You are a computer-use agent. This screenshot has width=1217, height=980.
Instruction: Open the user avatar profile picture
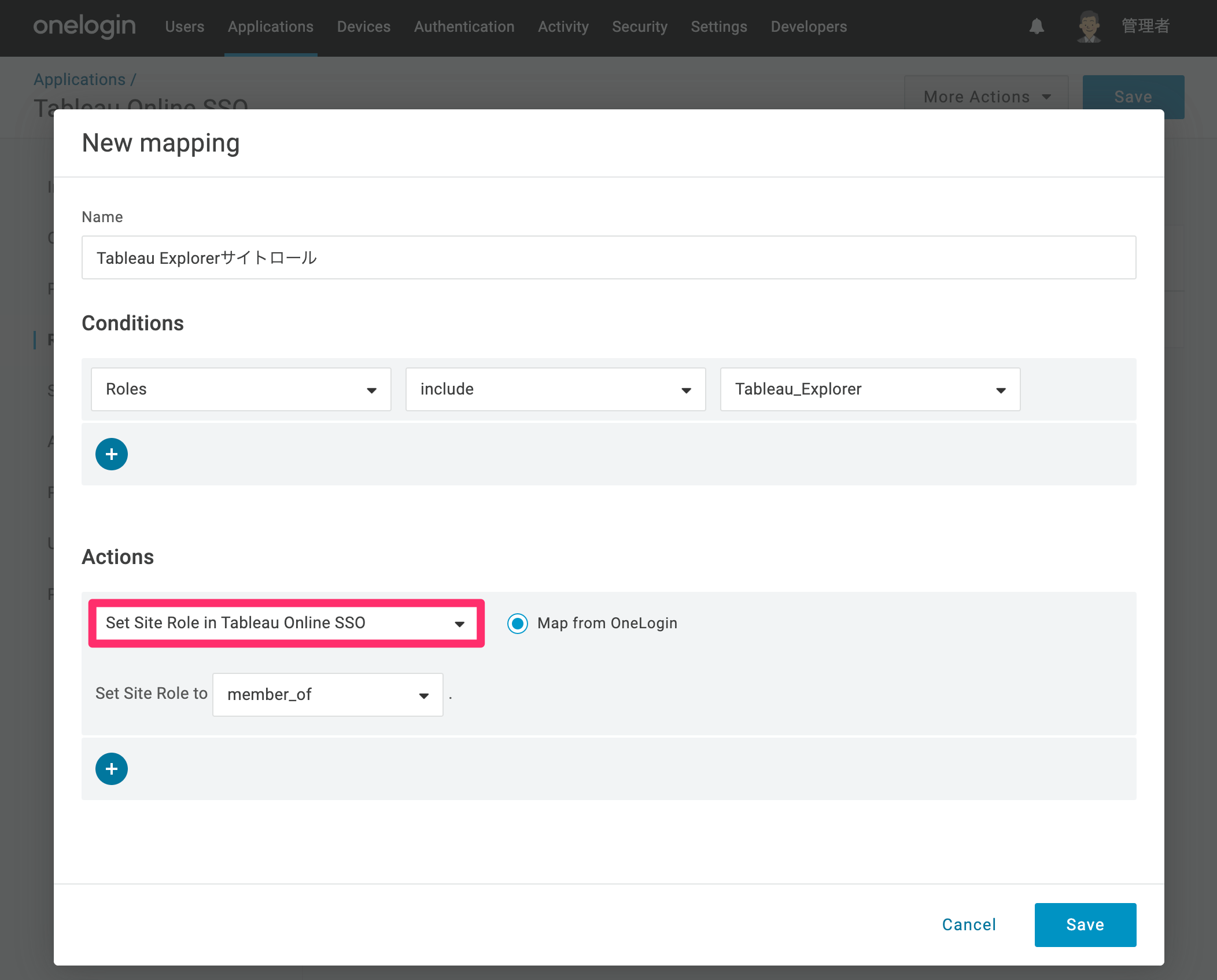pyautogui.click(x=1089, y=27)
